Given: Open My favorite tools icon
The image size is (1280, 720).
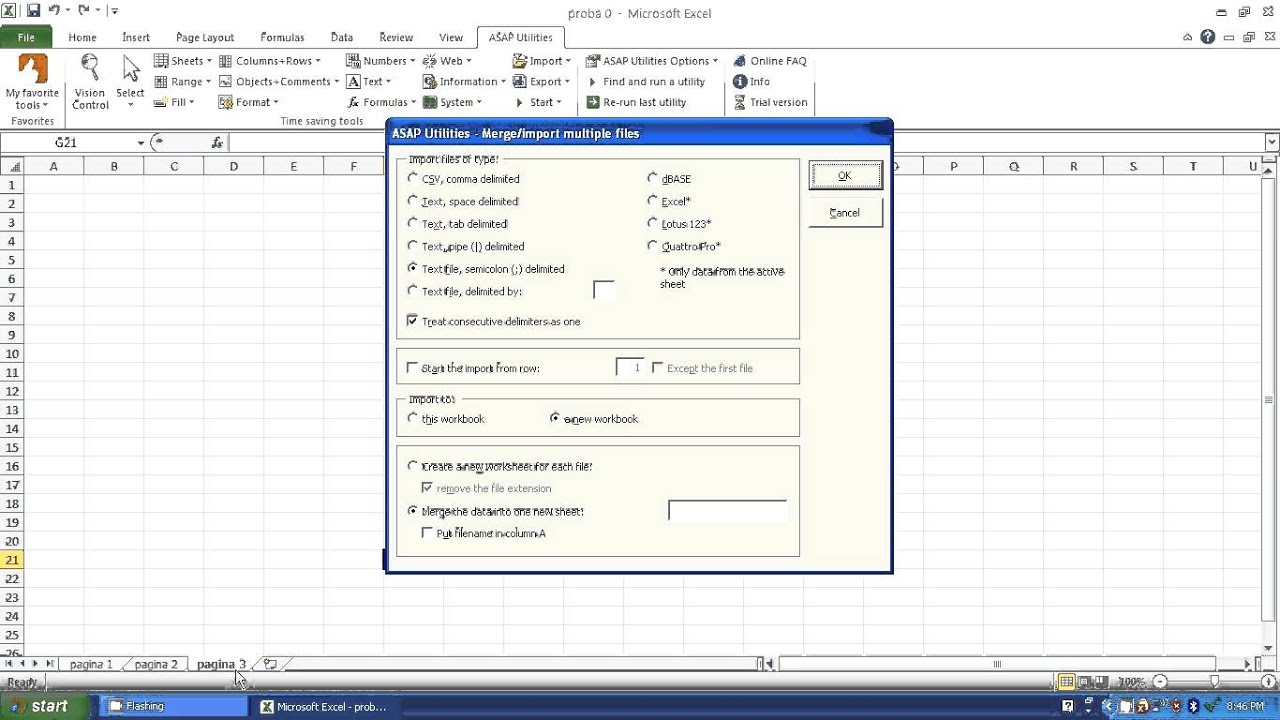Looking at the screenshot, I should pos(33,82).
